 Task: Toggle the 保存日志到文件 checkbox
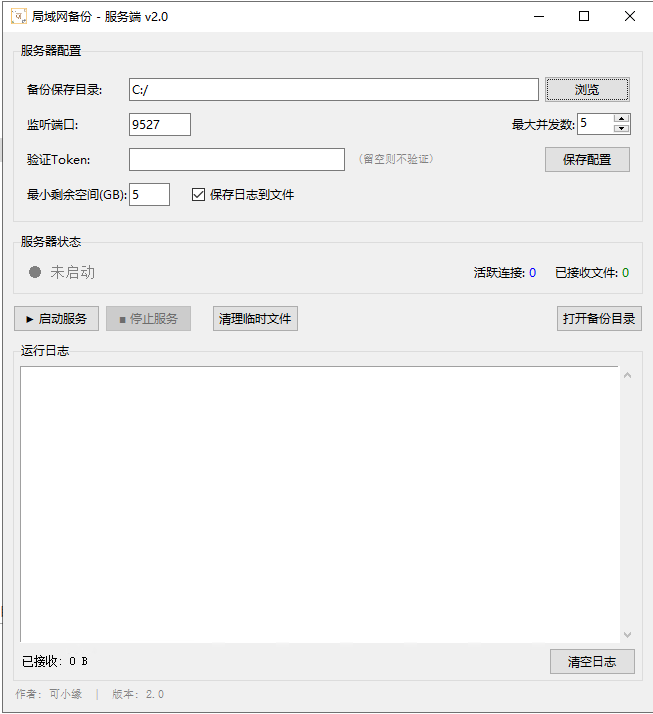pos(198,195)
